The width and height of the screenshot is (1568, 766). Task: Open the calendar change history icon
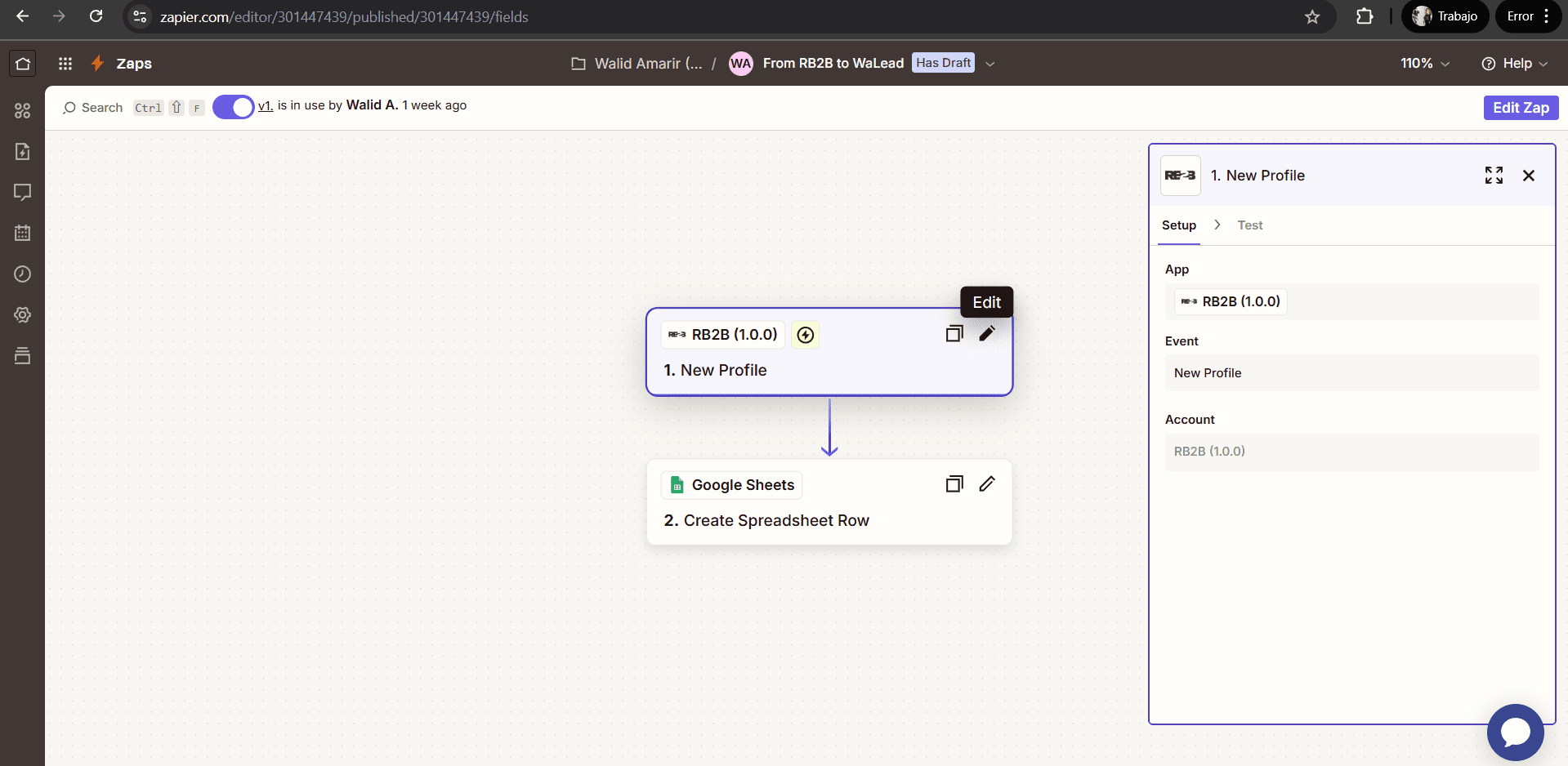(x=23, y=233)
